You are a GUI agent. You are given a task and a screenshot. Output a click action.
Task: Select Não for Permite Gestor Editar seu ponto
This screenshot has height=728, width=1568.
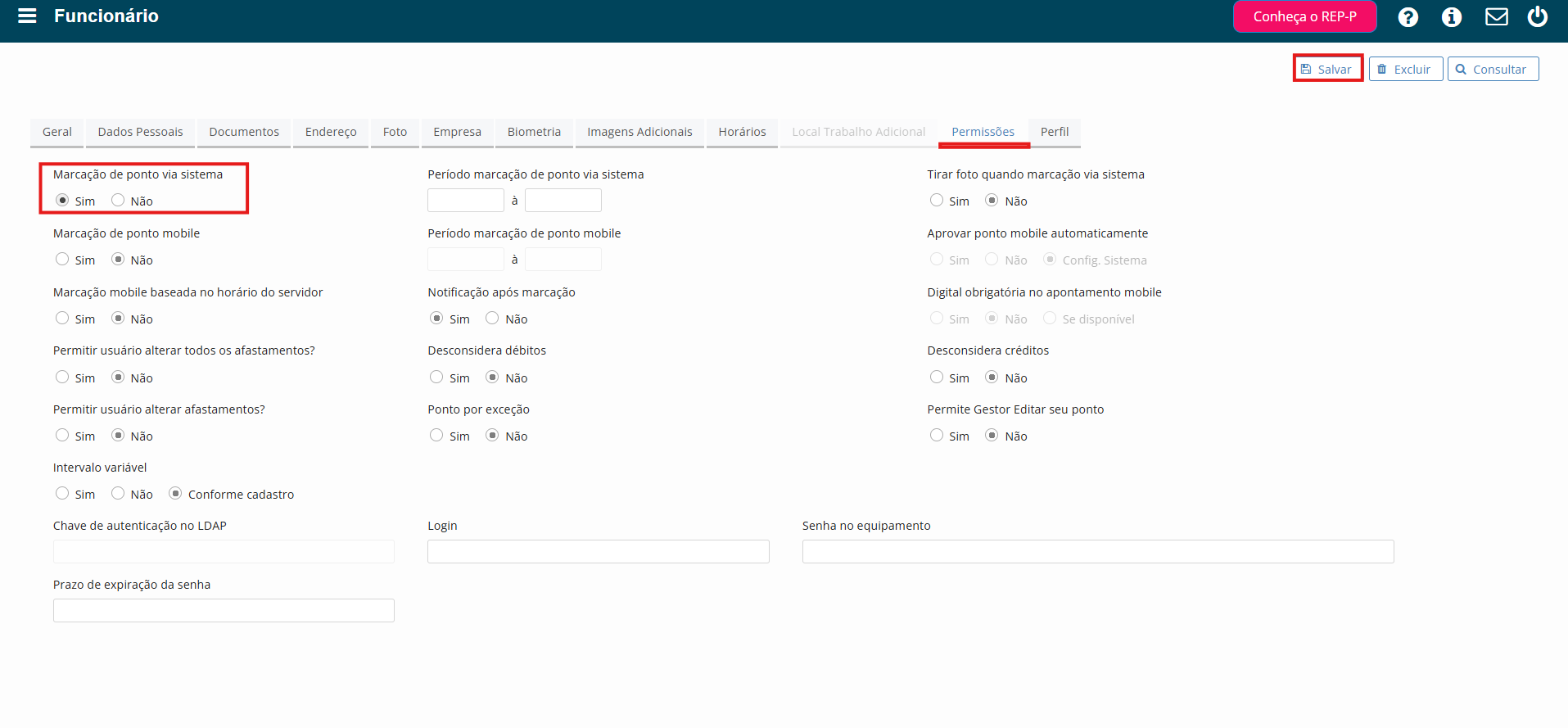pos(992,435)
